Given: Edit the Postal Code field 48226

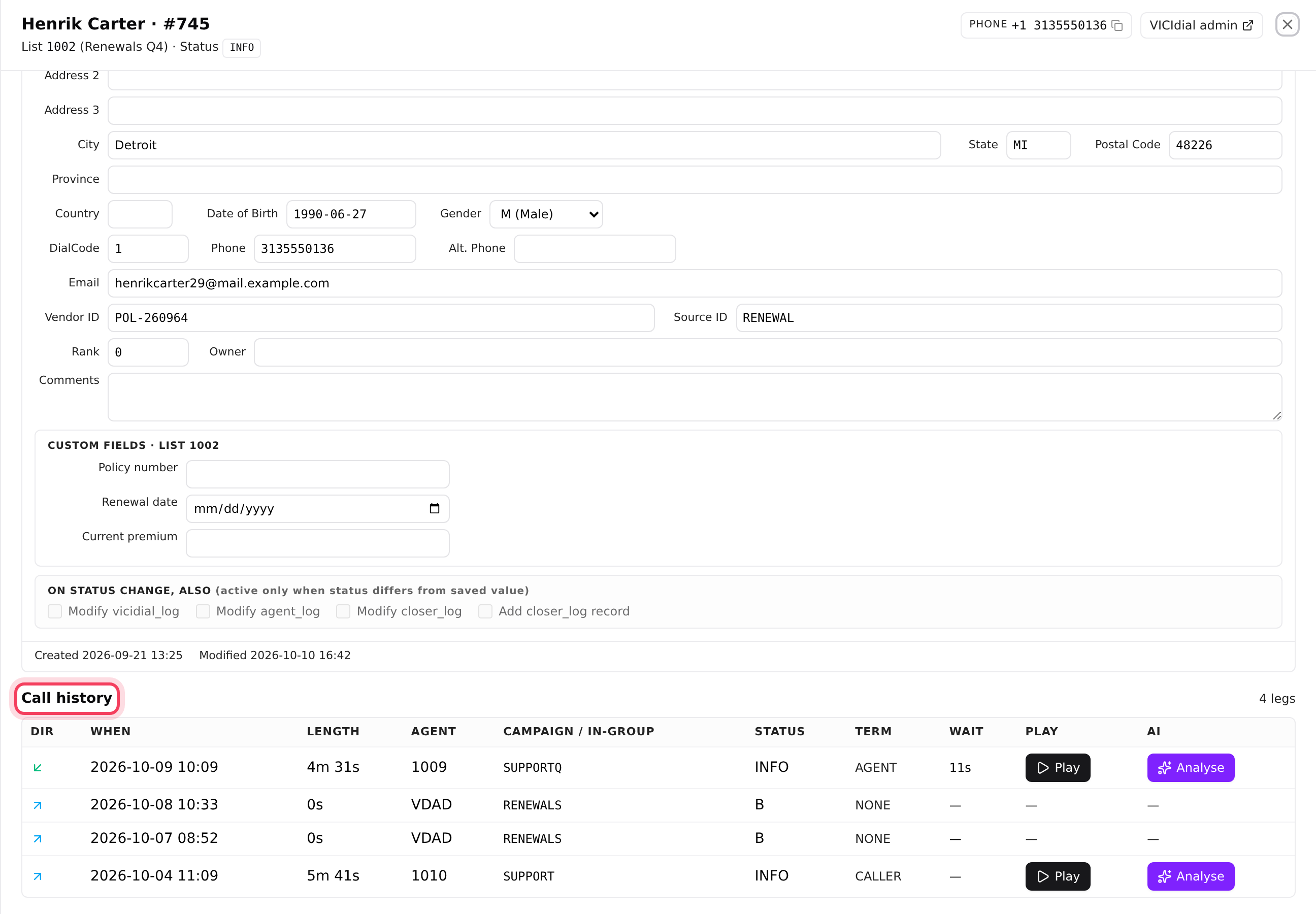Looking at the screenshot, I should pos(1225,145).
